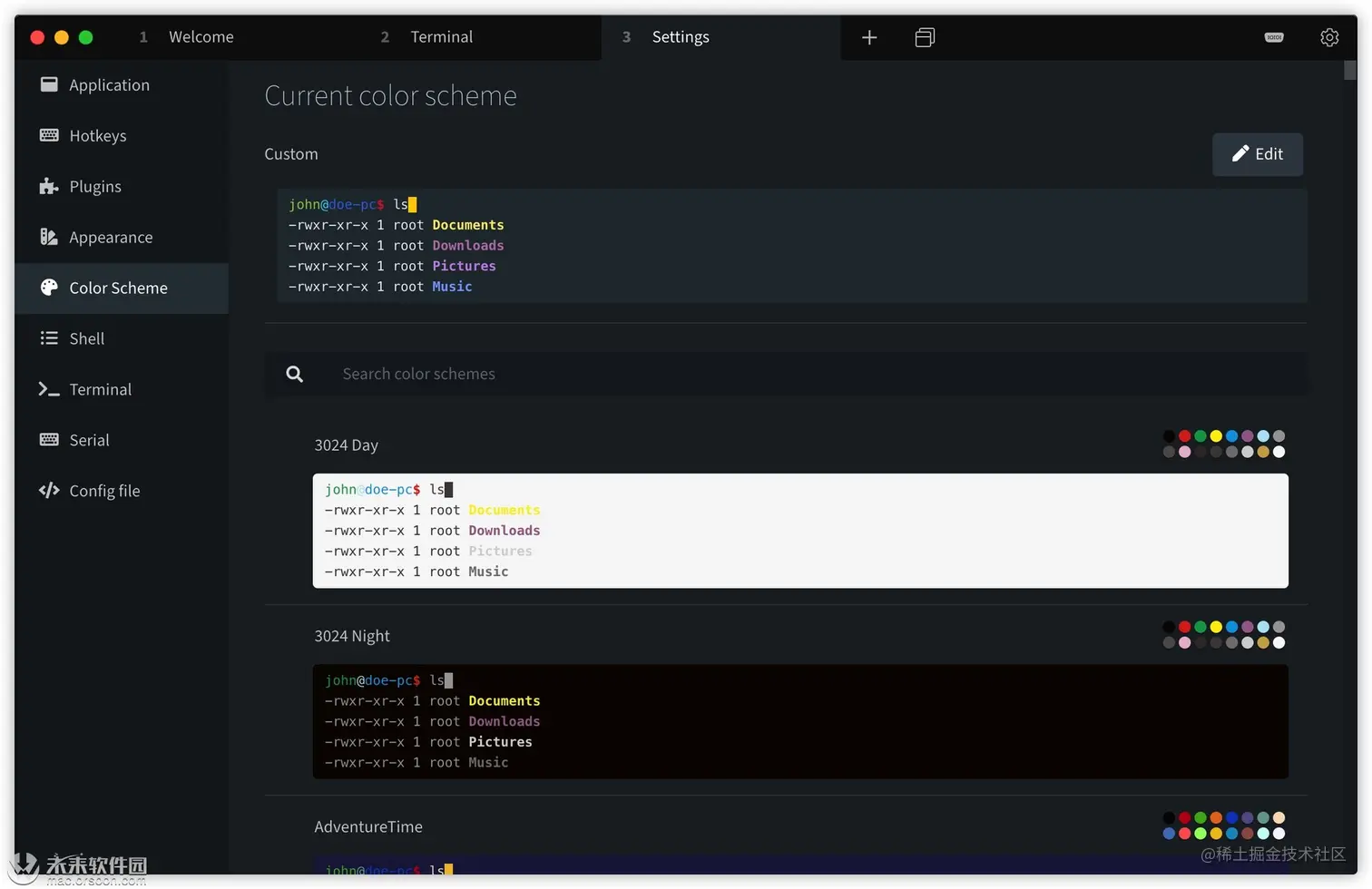Open Terminal settings in the sidebar
This screenshot has width=1372, height=889.
point(122,389)
